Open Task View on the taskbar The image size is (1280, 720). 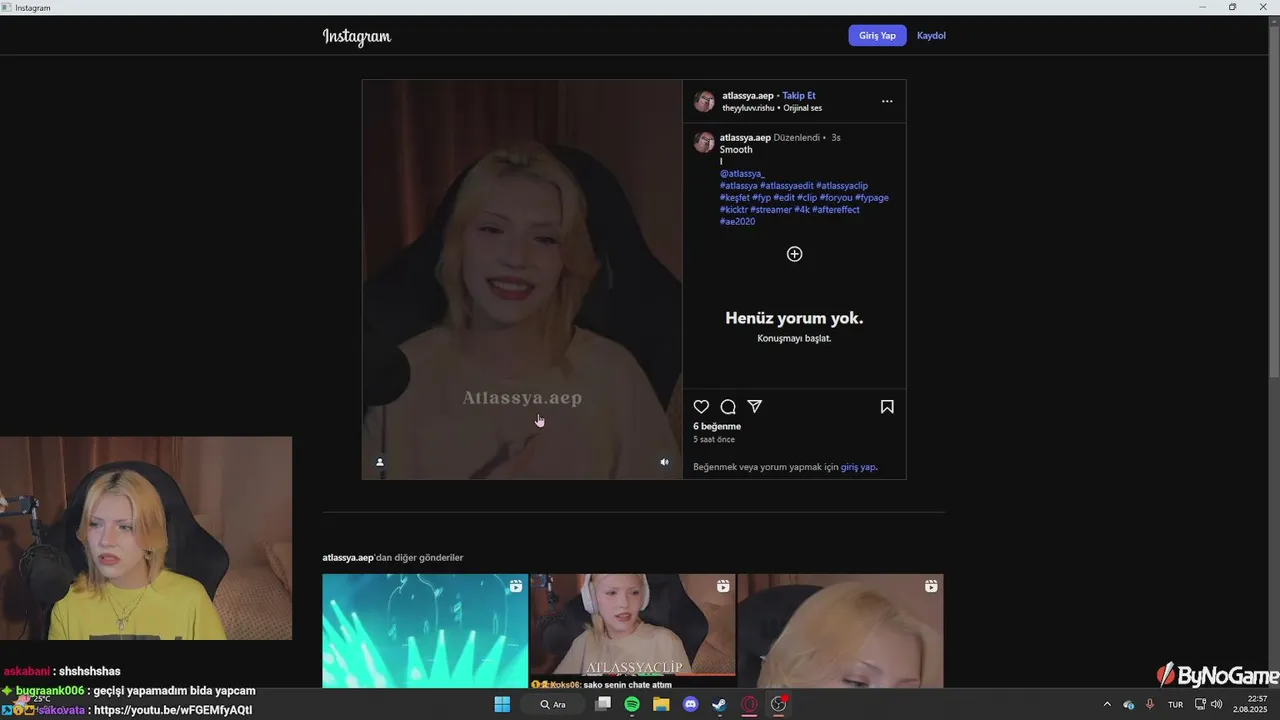tap(603, 705)
